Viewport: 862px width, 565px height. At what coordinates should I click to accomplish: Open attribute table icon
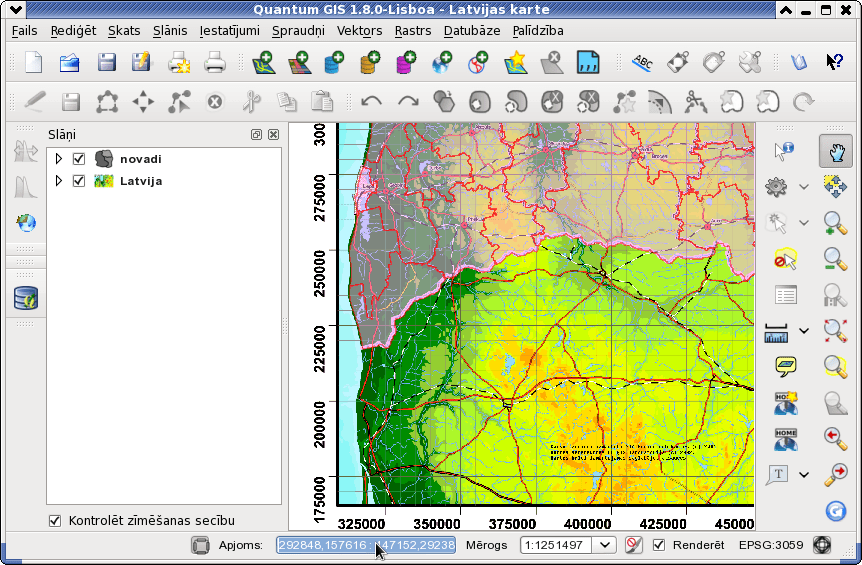[x=786, y=295]
